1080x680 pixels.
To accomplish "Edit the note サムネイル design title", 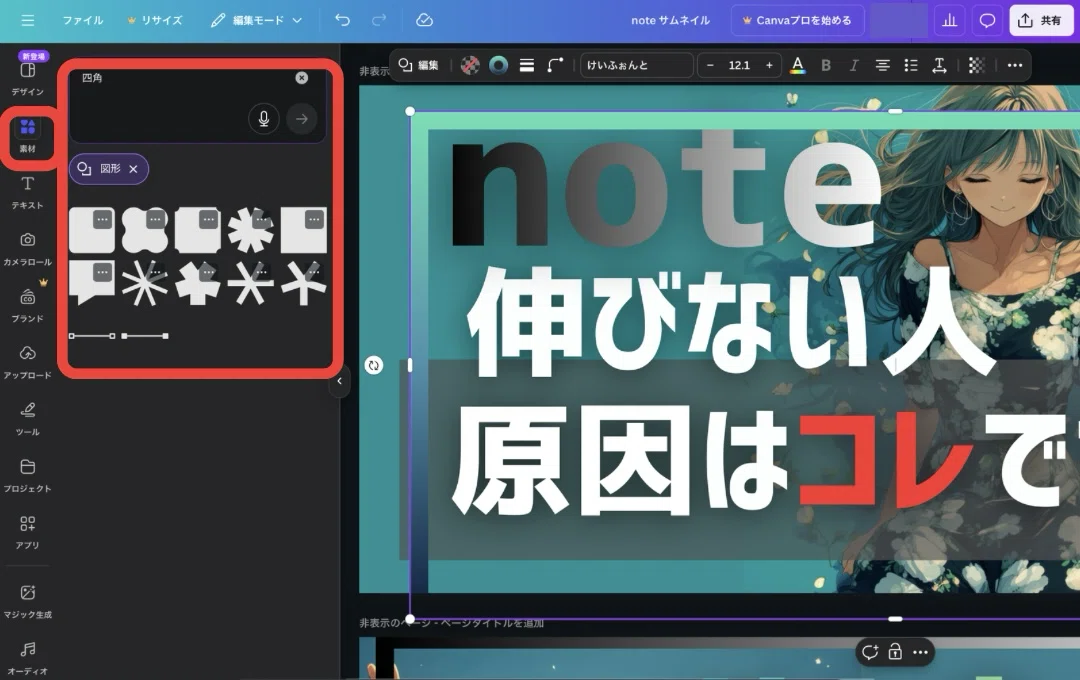I will click(x=670, y=21).
